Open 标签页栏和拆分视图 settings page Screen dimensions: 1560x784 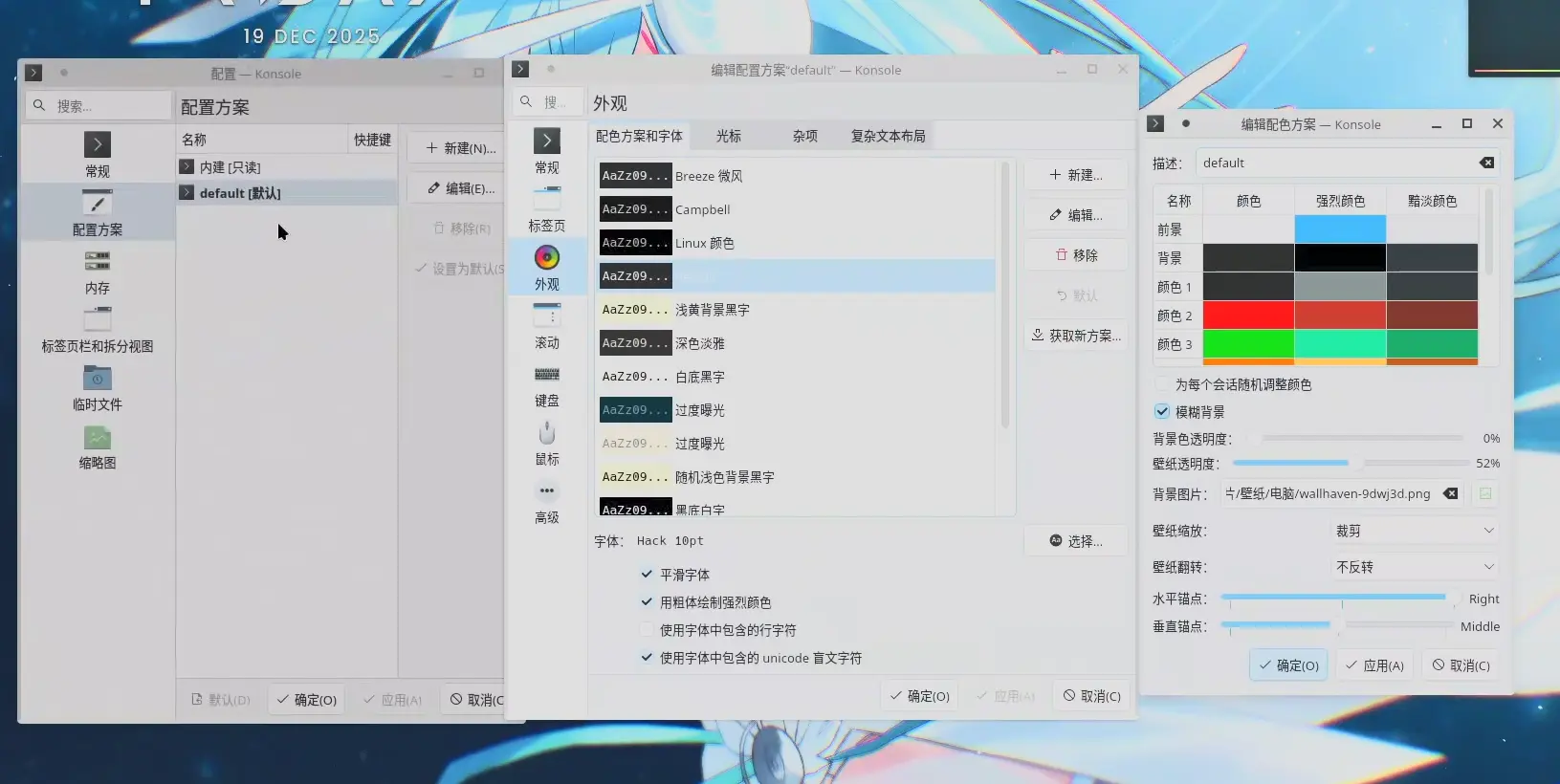coord(97,330)
